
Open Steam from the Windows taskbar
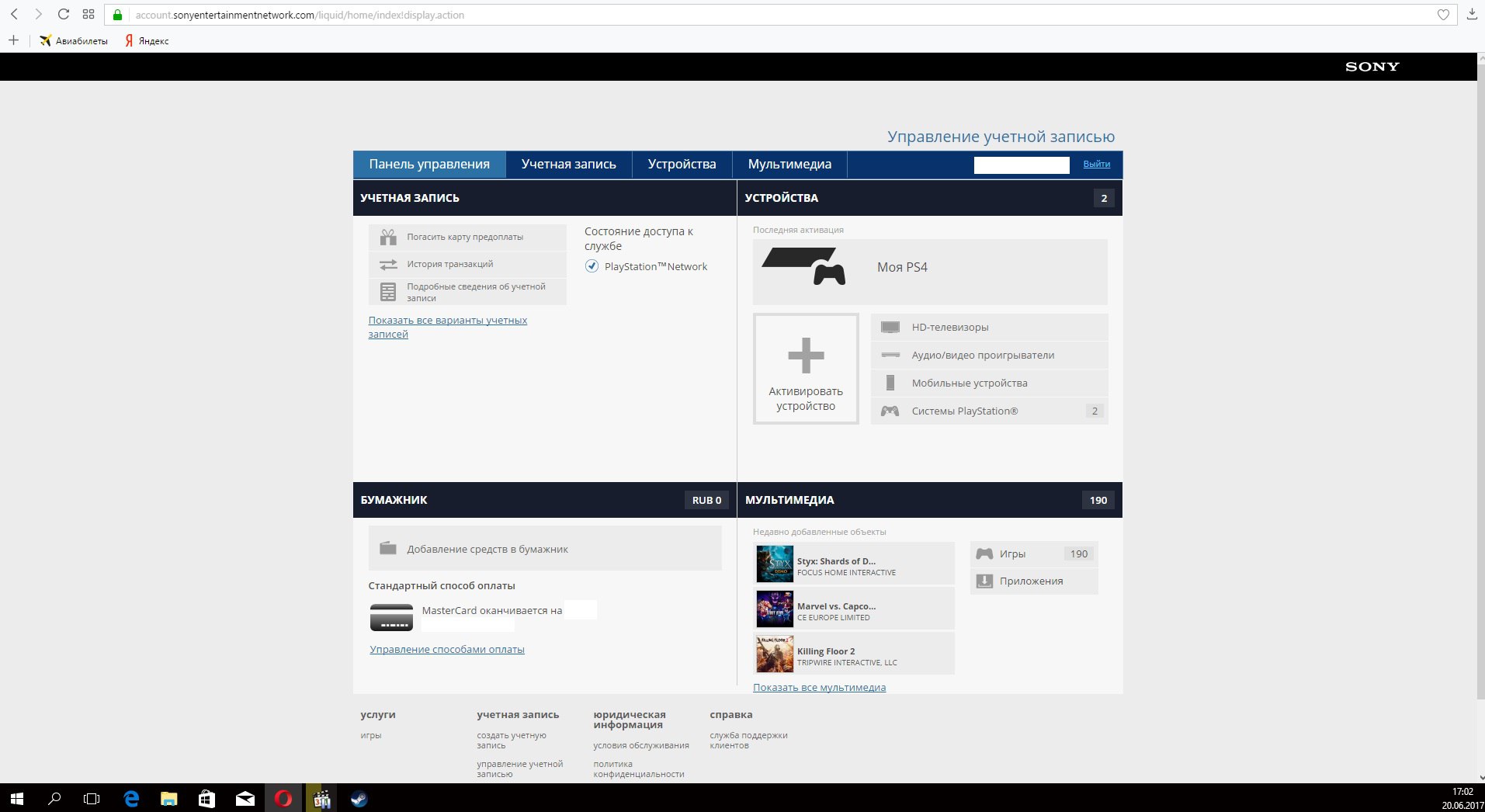point(359,798)
